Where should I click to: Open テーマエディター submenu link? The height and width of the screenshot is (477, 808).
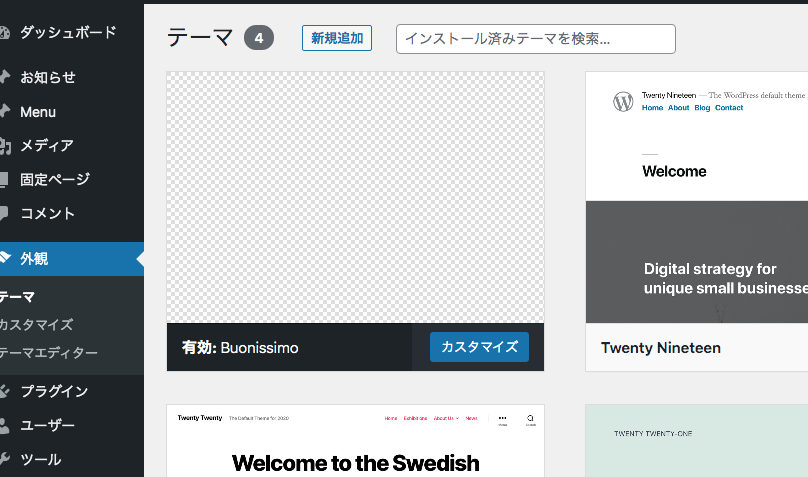[48, 353]
